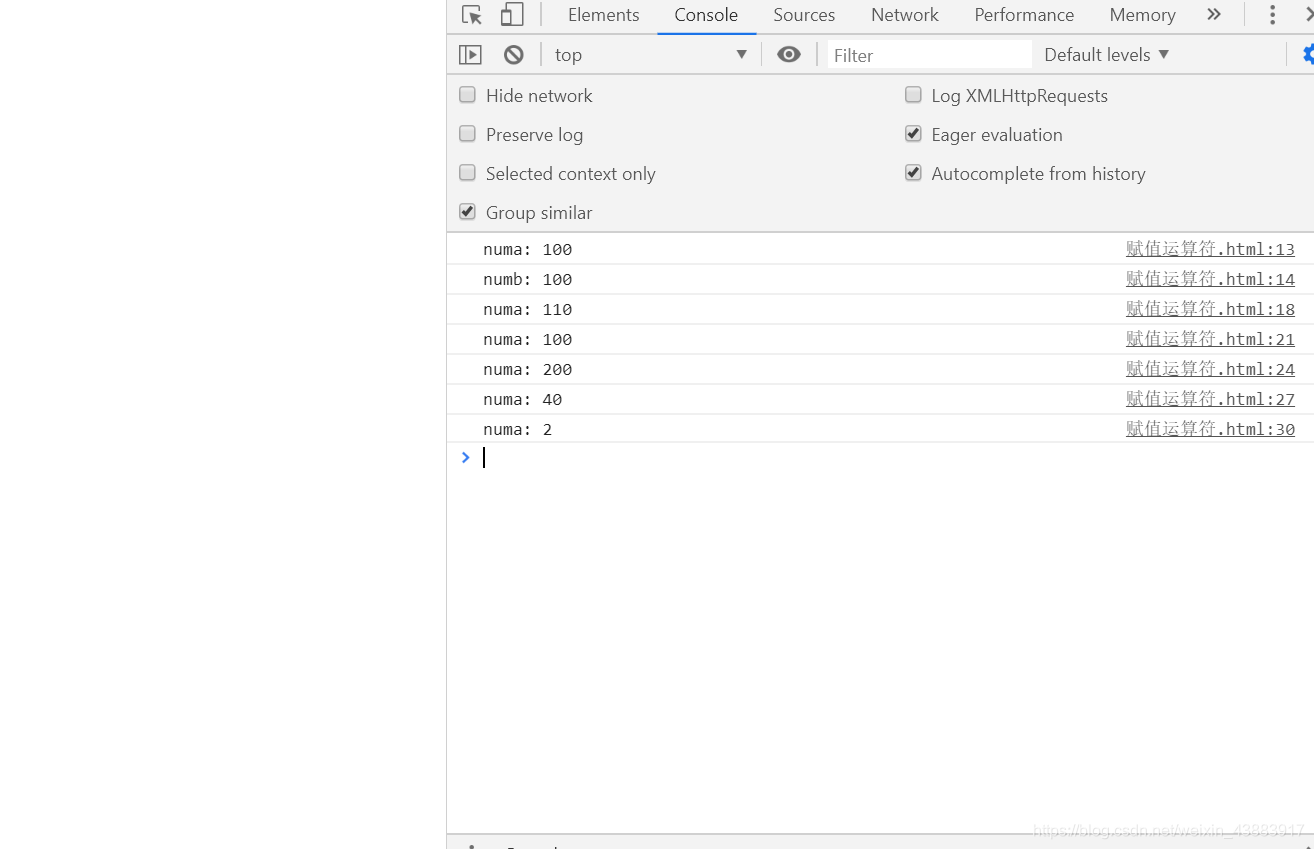Focus the Filter input field
The image size is (1314, 849).
[x=929, y=55]
